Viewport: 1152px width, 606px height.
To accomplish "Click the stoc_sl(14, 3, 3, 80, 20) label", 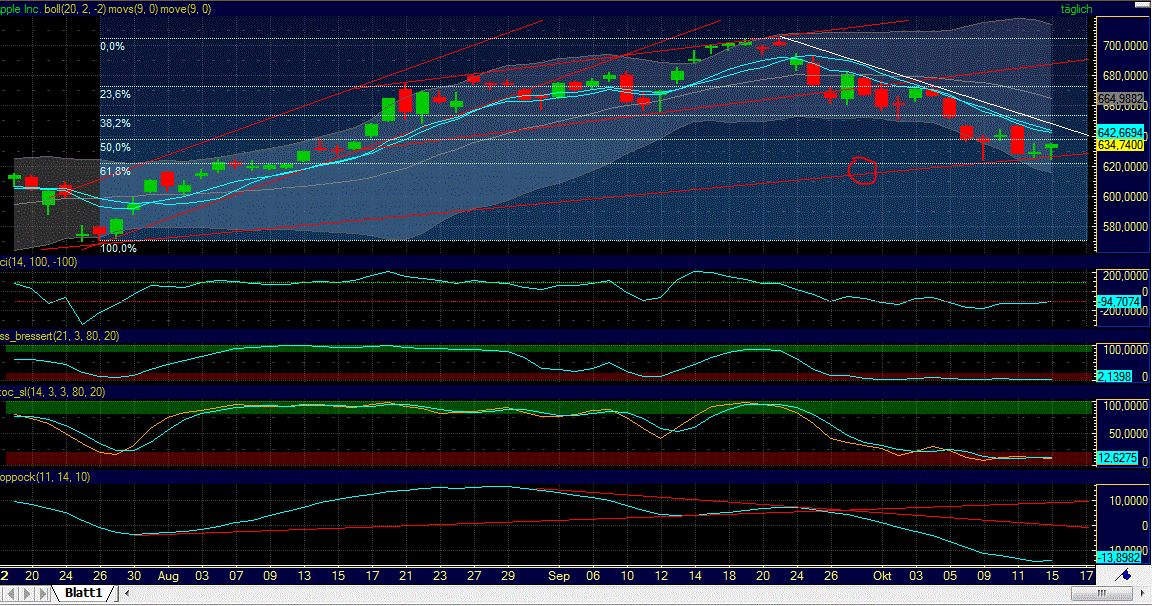I will 52,392.
